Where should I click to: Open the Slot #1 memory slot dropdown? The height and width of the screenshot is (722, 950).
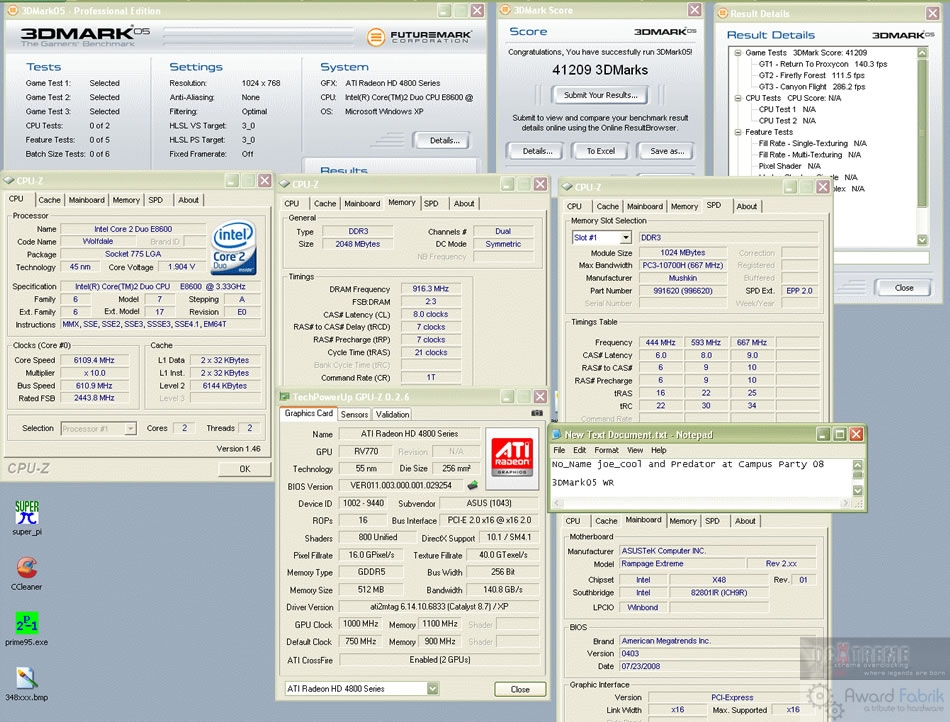[626, 238]
